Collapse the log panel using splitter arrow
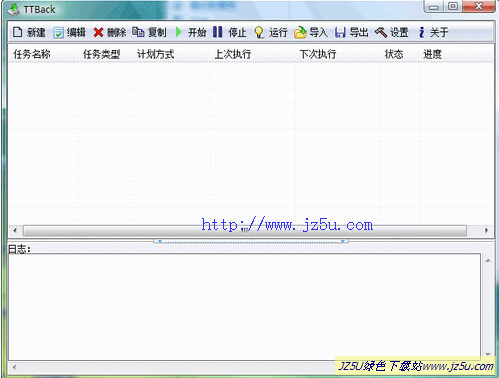Screen dimensions: 499x378 tap(251, 241)
